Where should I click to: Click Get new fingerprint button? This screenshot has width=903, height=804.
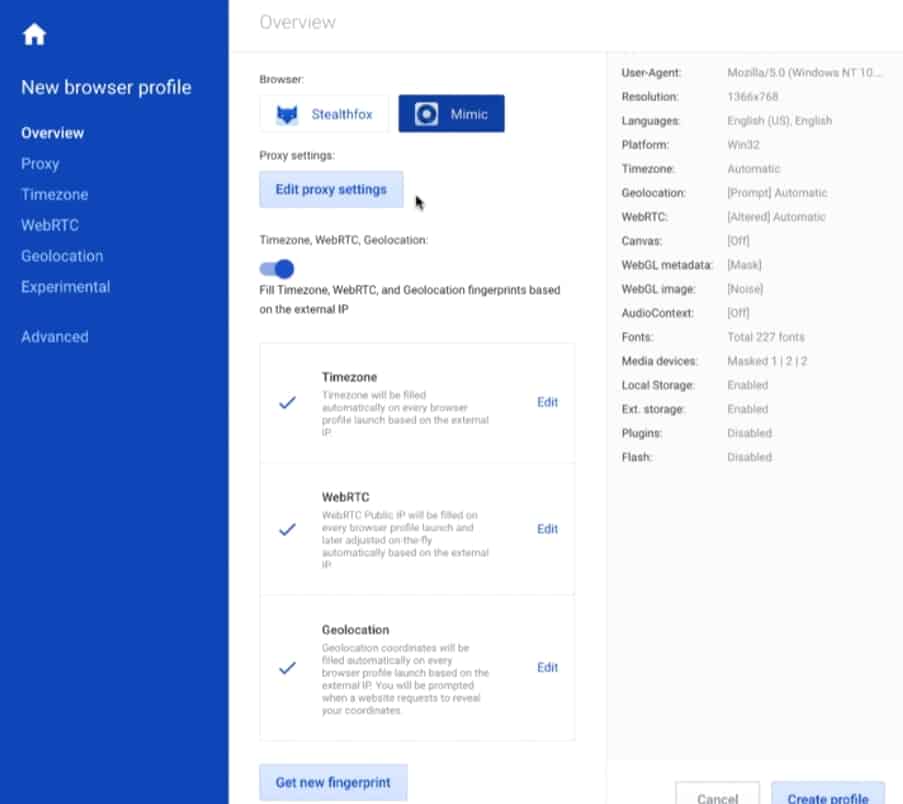(333, 782)
